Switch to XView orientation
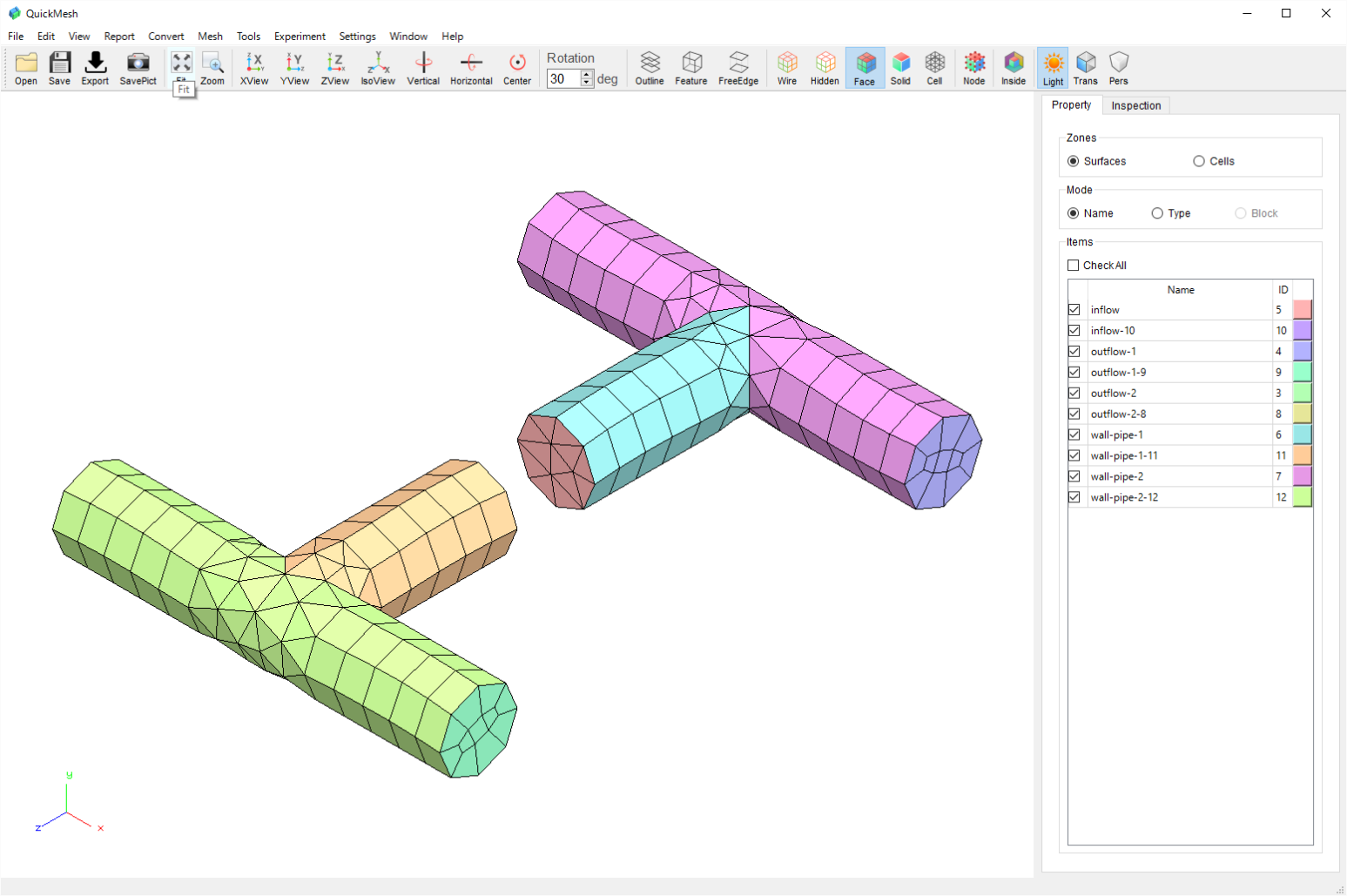The height and width of the screenshot is (896, 1347). pyautogui.click(x=254, y=68)
